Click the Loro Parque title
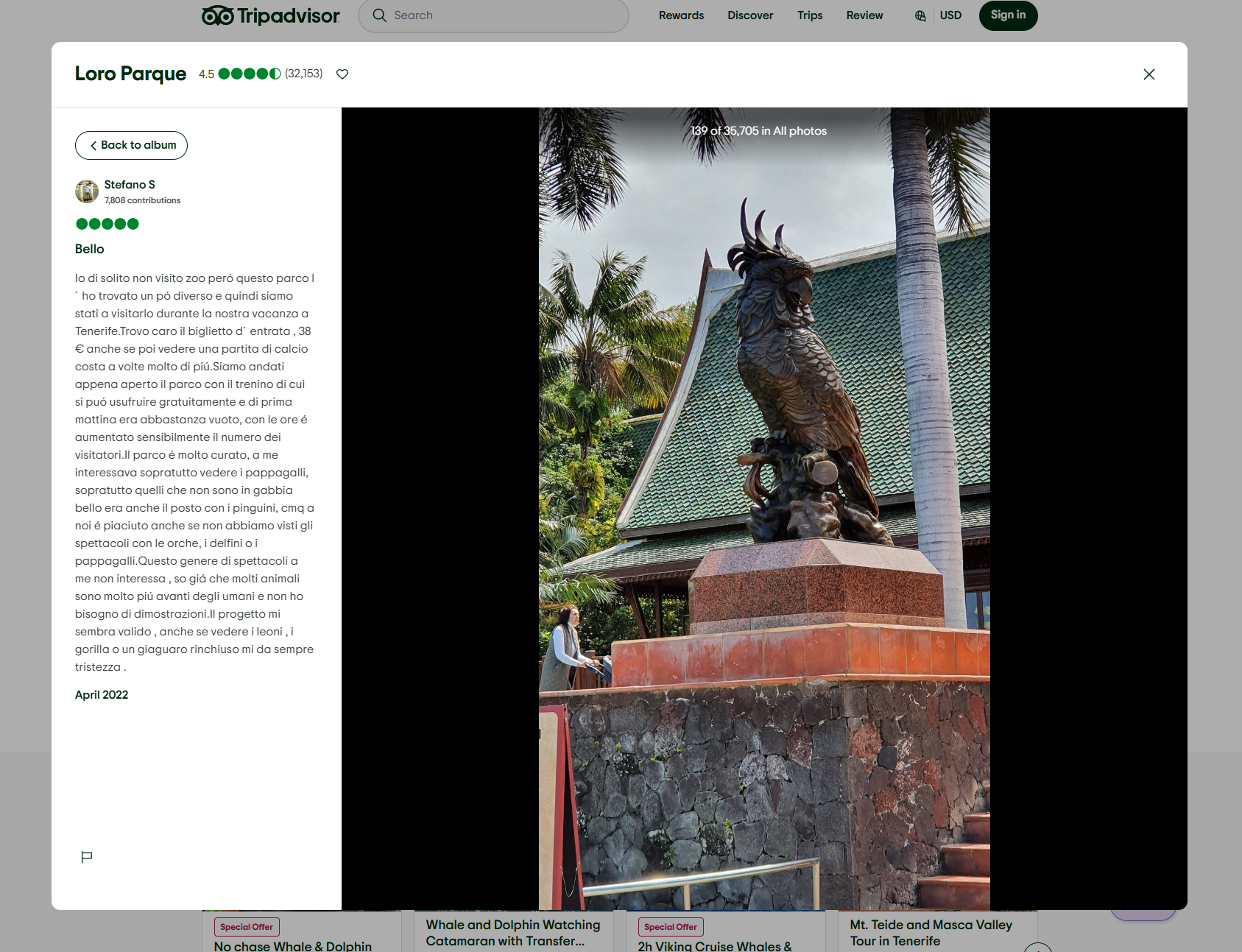1242x952 pixels. pos(130,74)
